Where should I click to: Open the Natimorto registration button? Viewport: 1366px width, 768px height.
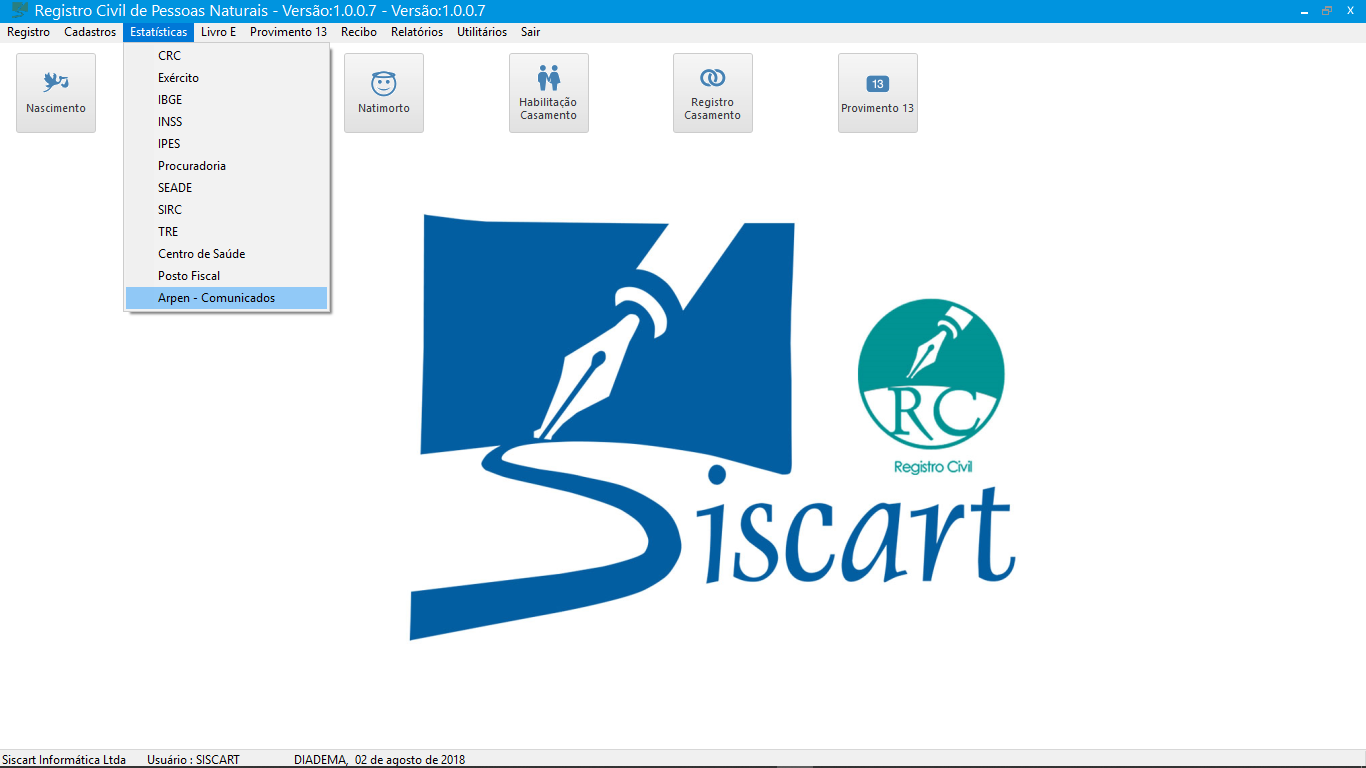[384, 93]
